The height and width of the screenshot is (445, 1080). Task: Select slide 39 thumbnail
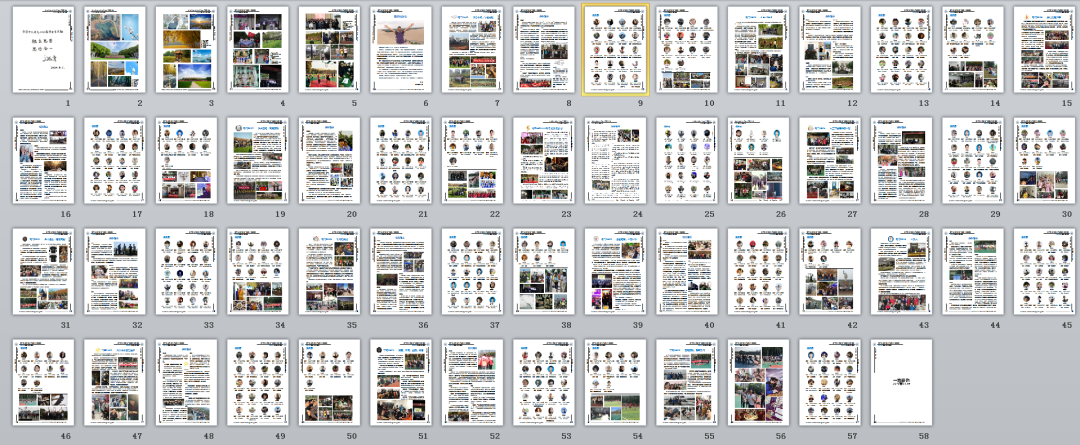pos(615,271)
